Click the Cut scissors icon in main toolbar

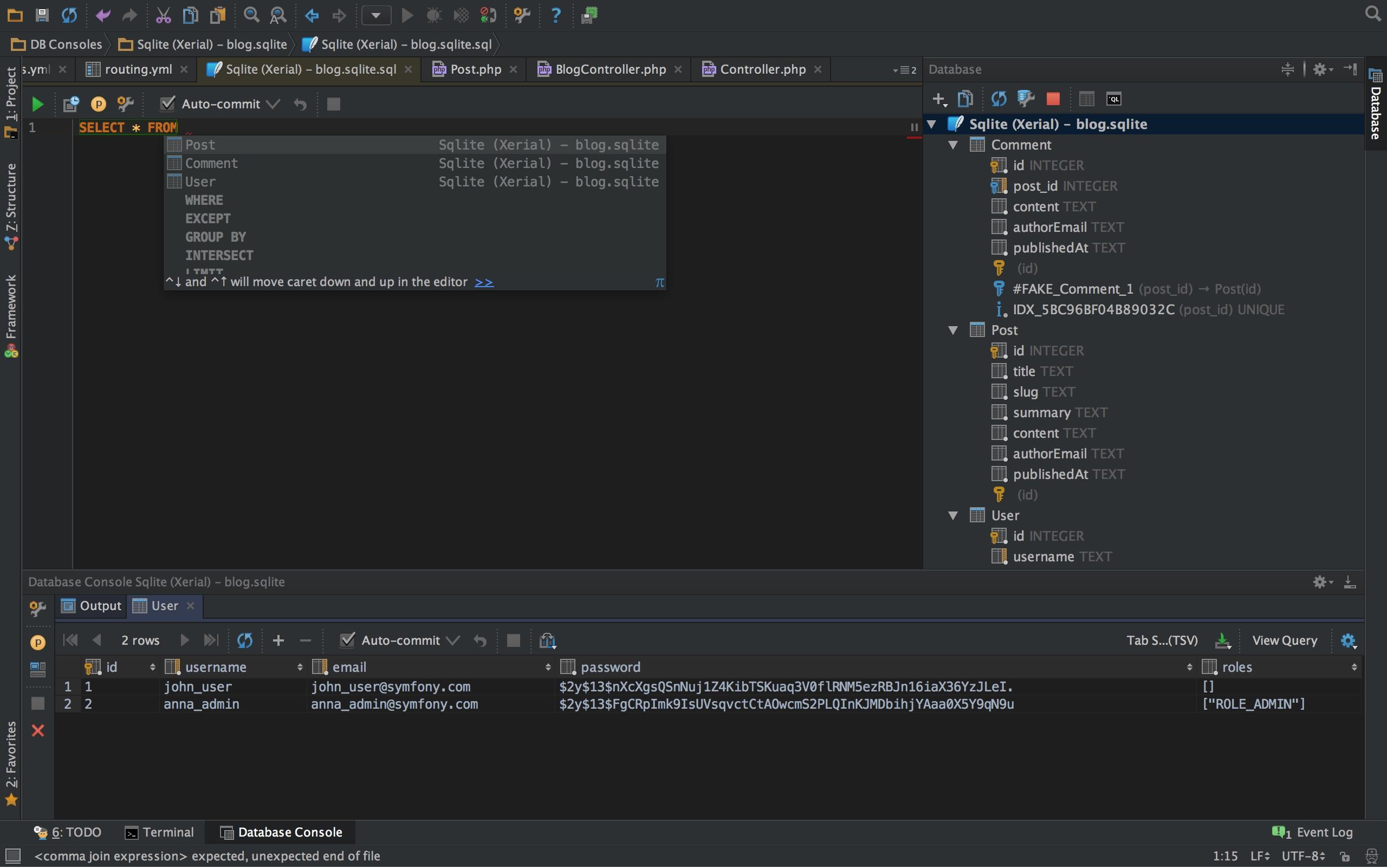pyautogui.click(x=163, y=16)
